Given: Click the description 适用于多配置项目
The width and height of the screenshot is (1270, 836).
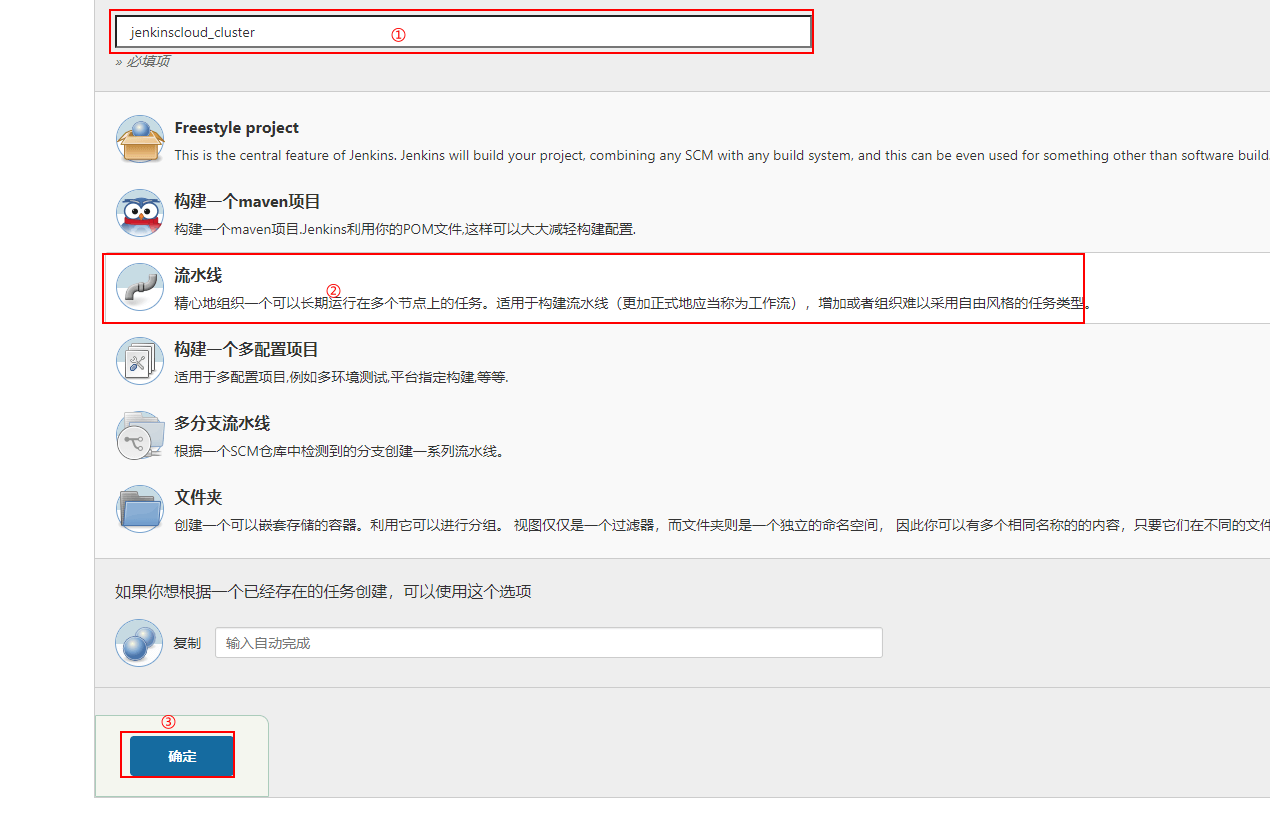Looking at the screenshot, I should click(x=341, y=377).
